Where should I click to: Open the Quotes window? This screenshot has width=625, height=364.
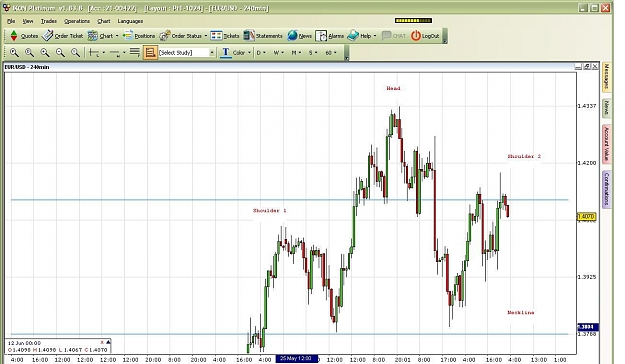(x=24, y=36)
